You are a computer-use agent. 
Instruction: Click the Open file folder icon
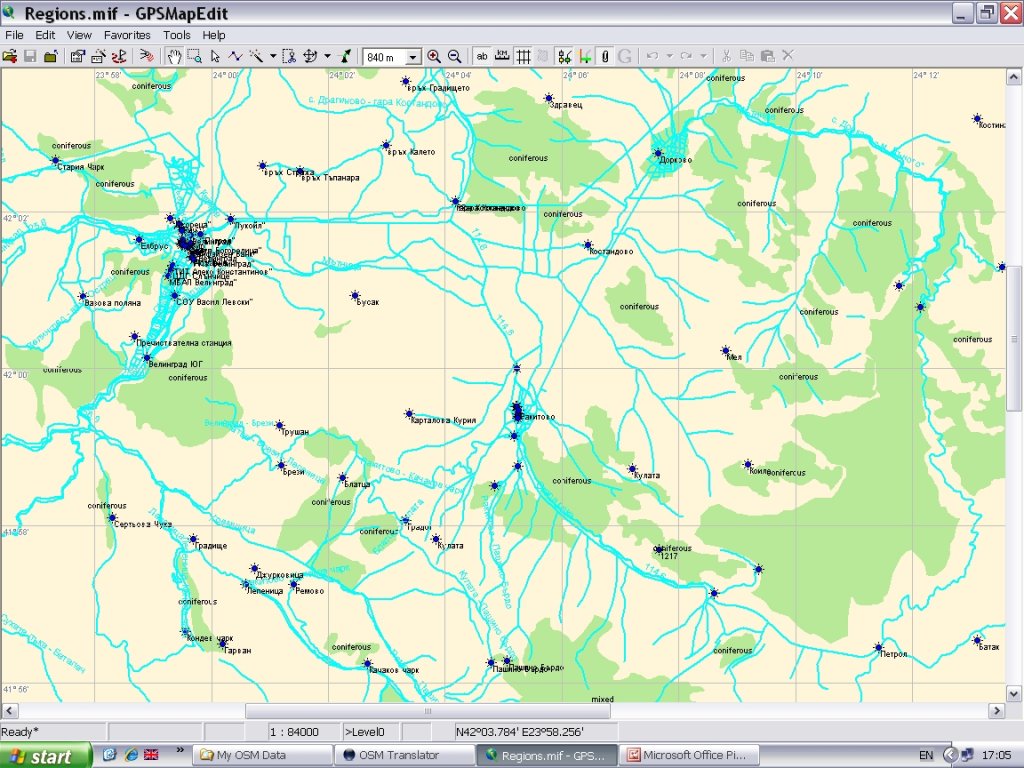(x=10, y=56)
